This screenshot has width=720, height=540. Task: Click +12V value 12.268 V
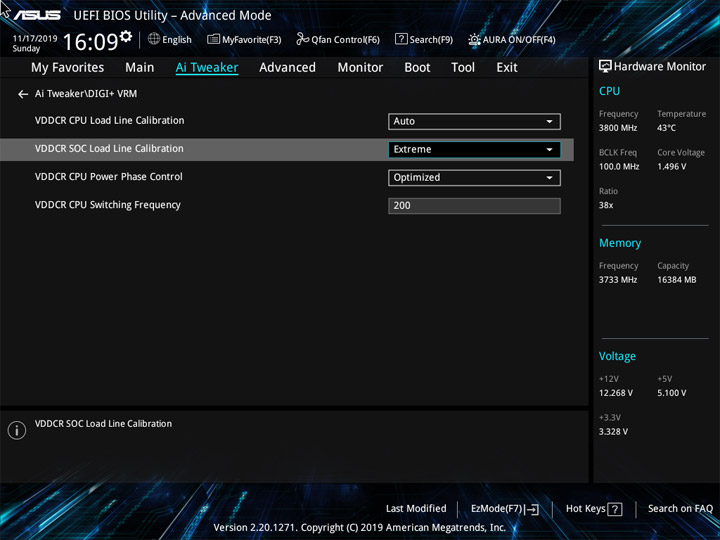[615, 393]
